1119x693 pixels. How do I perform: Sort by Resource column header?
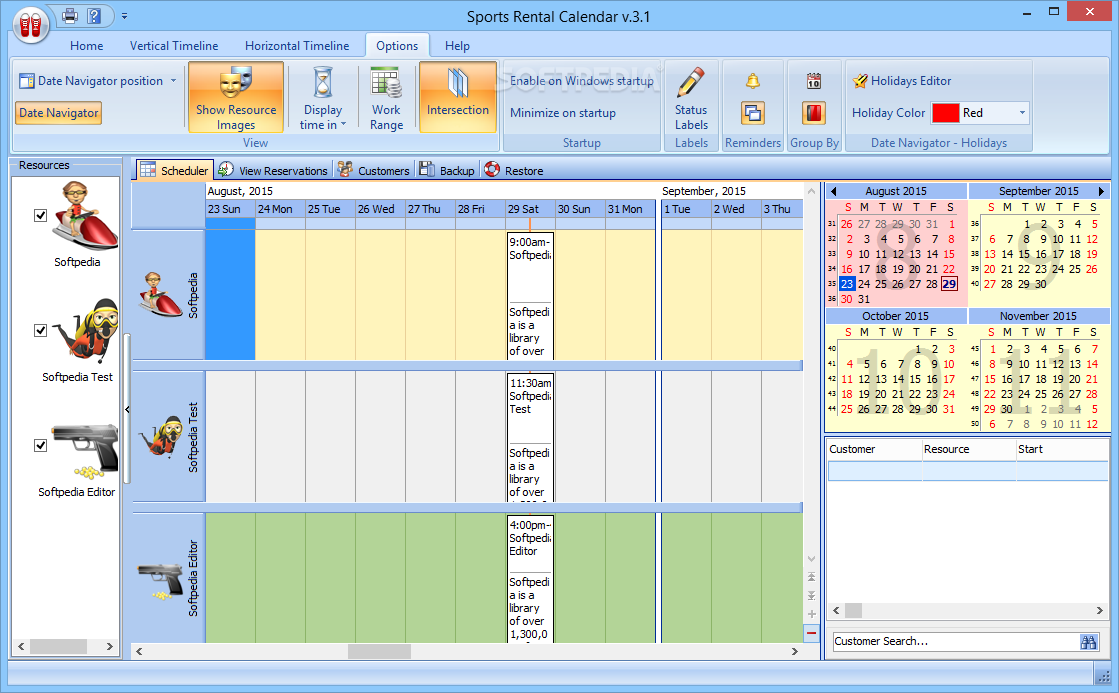click(968, 449)
